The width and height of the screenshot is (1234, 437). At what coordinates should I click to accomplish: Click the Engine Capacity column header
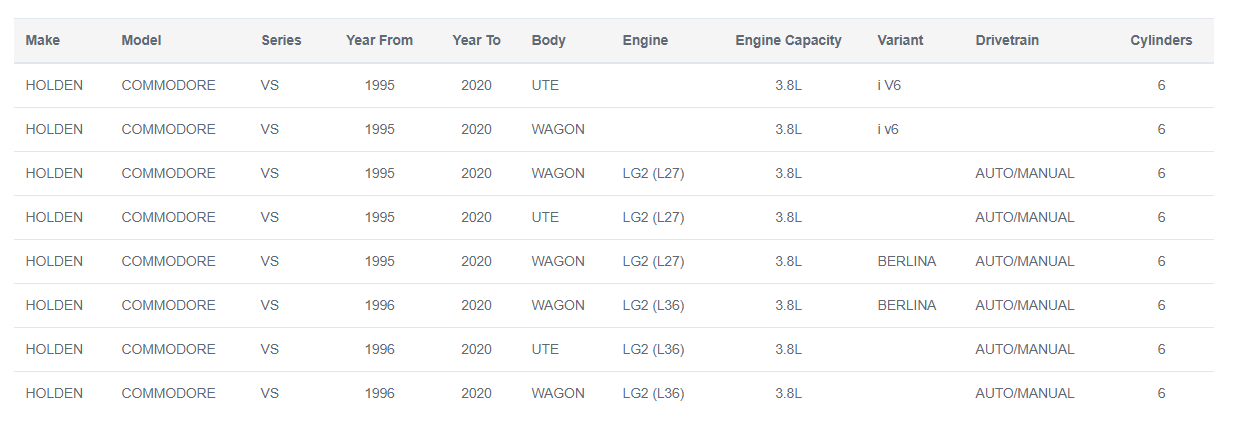tap(789, 41)
